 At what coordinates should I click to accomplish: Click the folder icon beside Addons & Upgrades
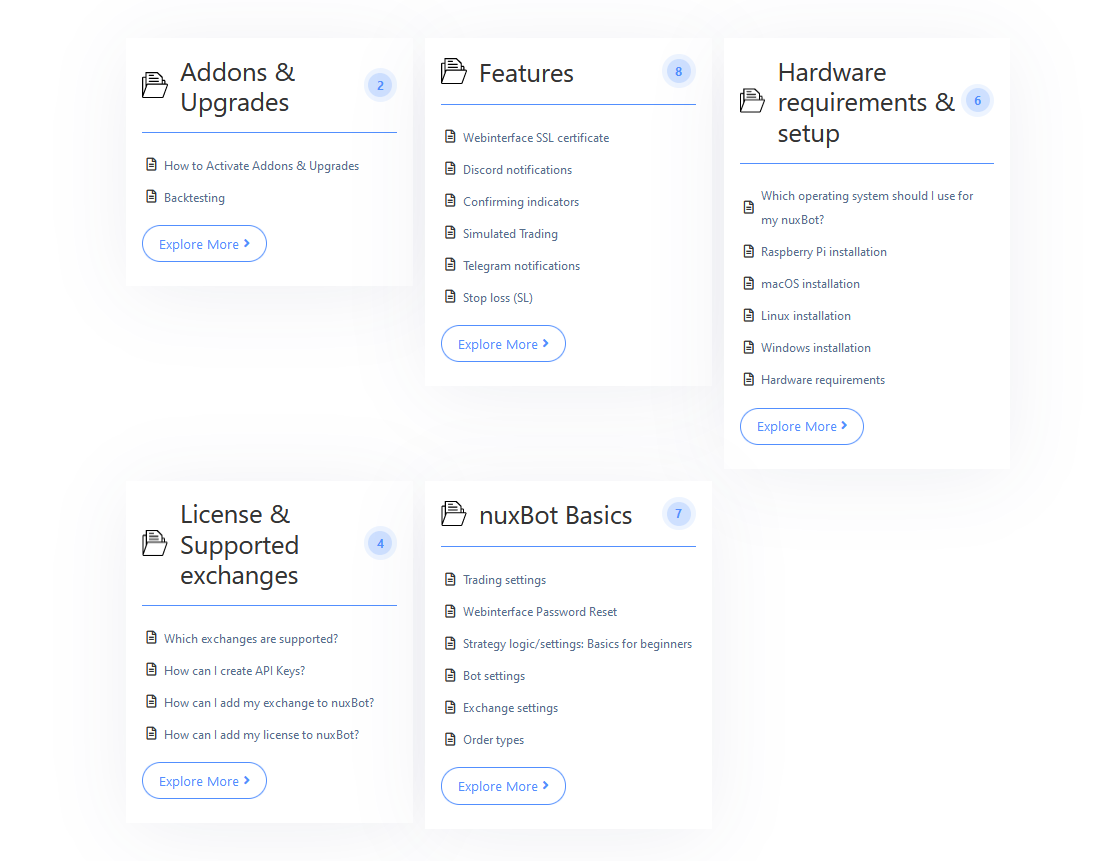[154, 86]
